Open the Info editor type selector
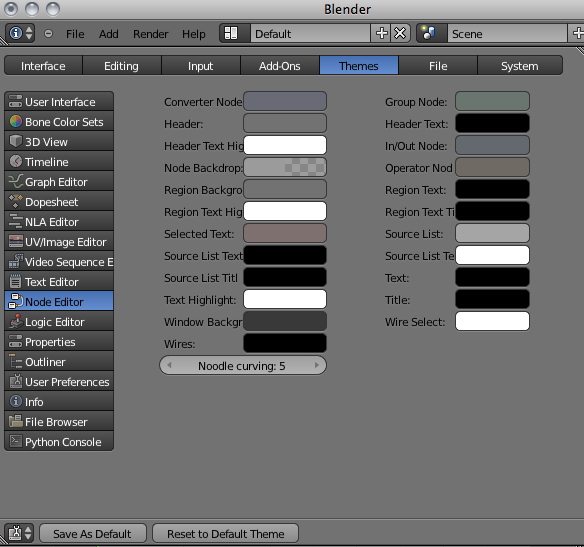The image size is (584, 547). (20, 34)
